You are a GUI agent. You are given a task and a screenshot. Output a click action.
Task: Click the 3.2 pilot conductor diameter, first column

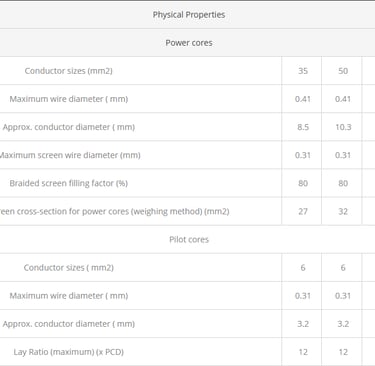pyautogui.click(x=303, y=324)
